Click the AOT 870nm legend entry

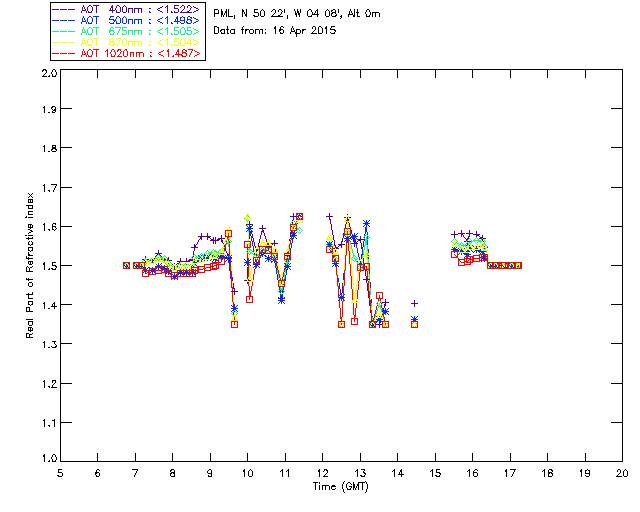(126, 42)
